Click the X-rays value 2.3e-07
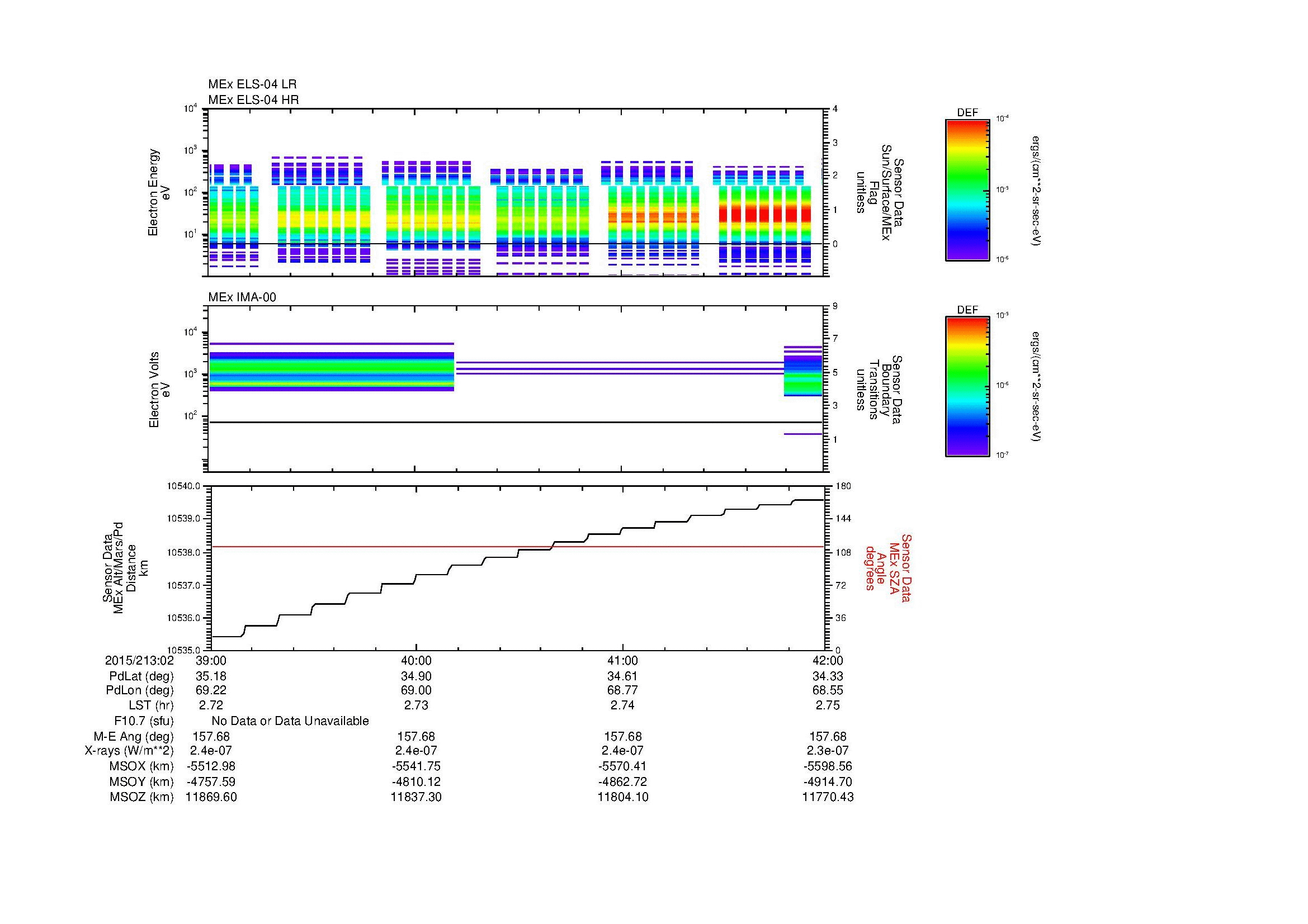1308x924 pixels. click(x=828, y=750)
